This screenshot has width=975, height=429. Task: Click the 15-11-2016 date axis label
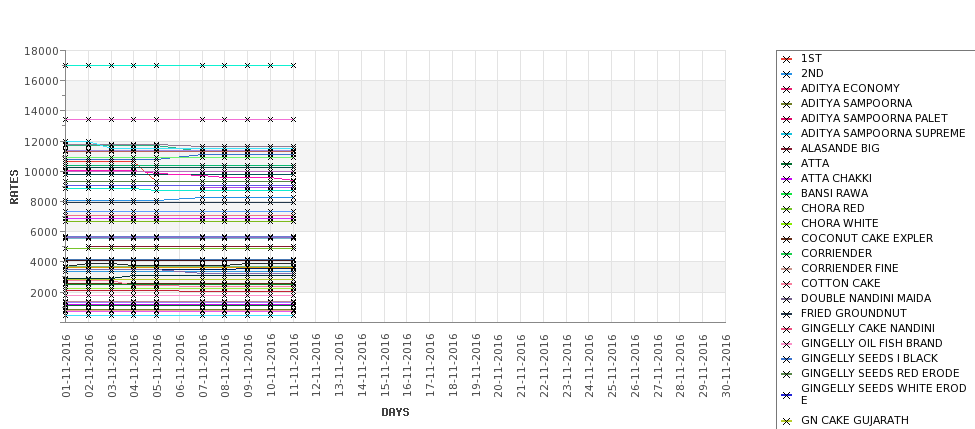tap(385, 365)
